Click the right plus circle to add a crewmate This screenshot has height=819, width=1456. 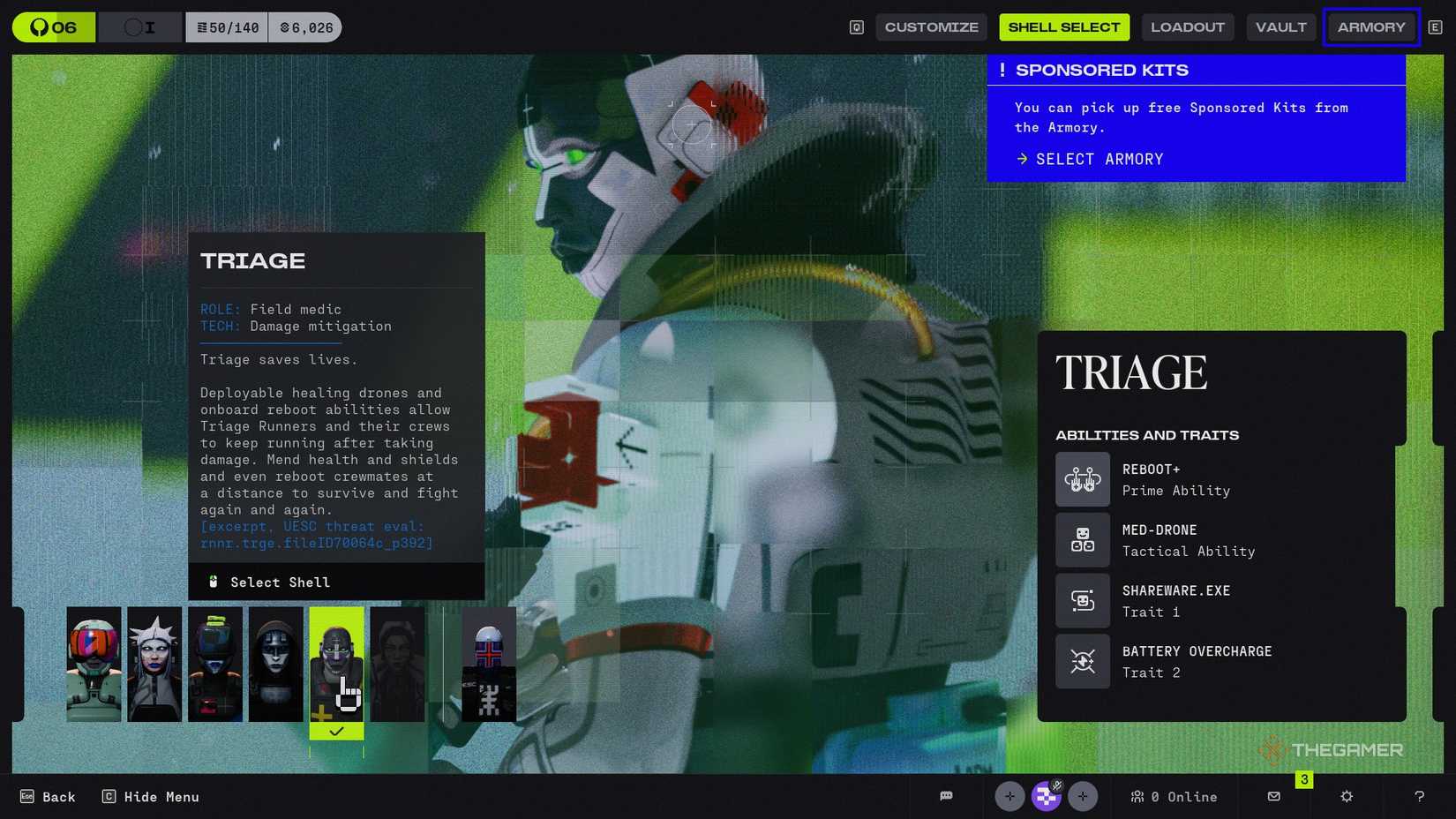pyautogui.click(x=1083, y=796)
